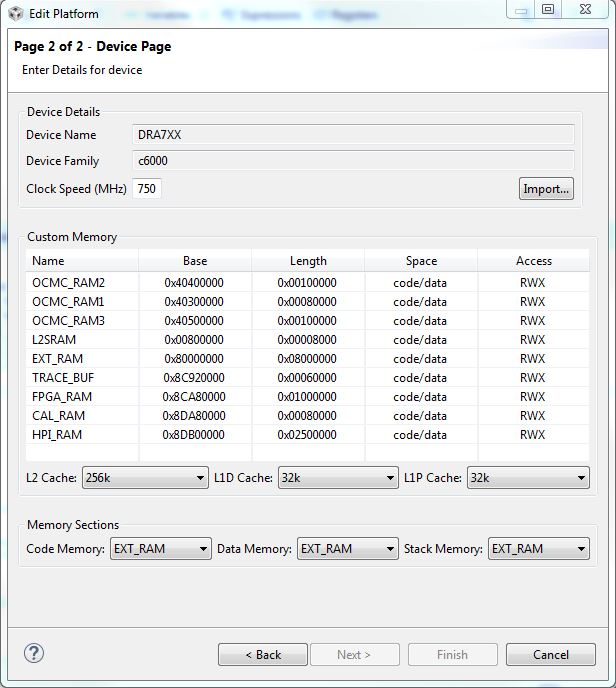Click length value 0x00008000

click(x=307, y=340)
